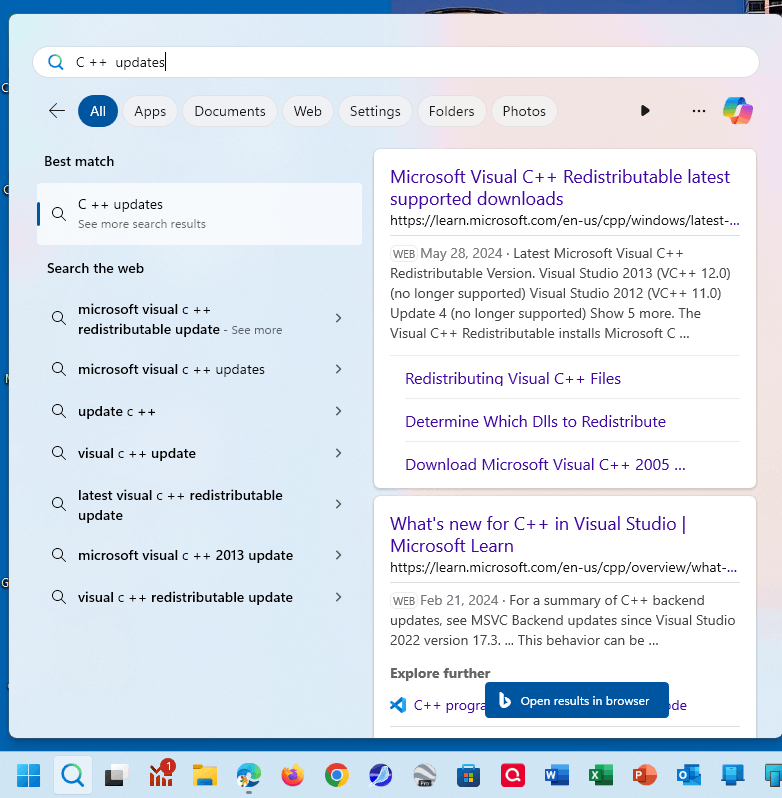Select 'visual c ++ update' suggestion text

[x=136, y=453]
